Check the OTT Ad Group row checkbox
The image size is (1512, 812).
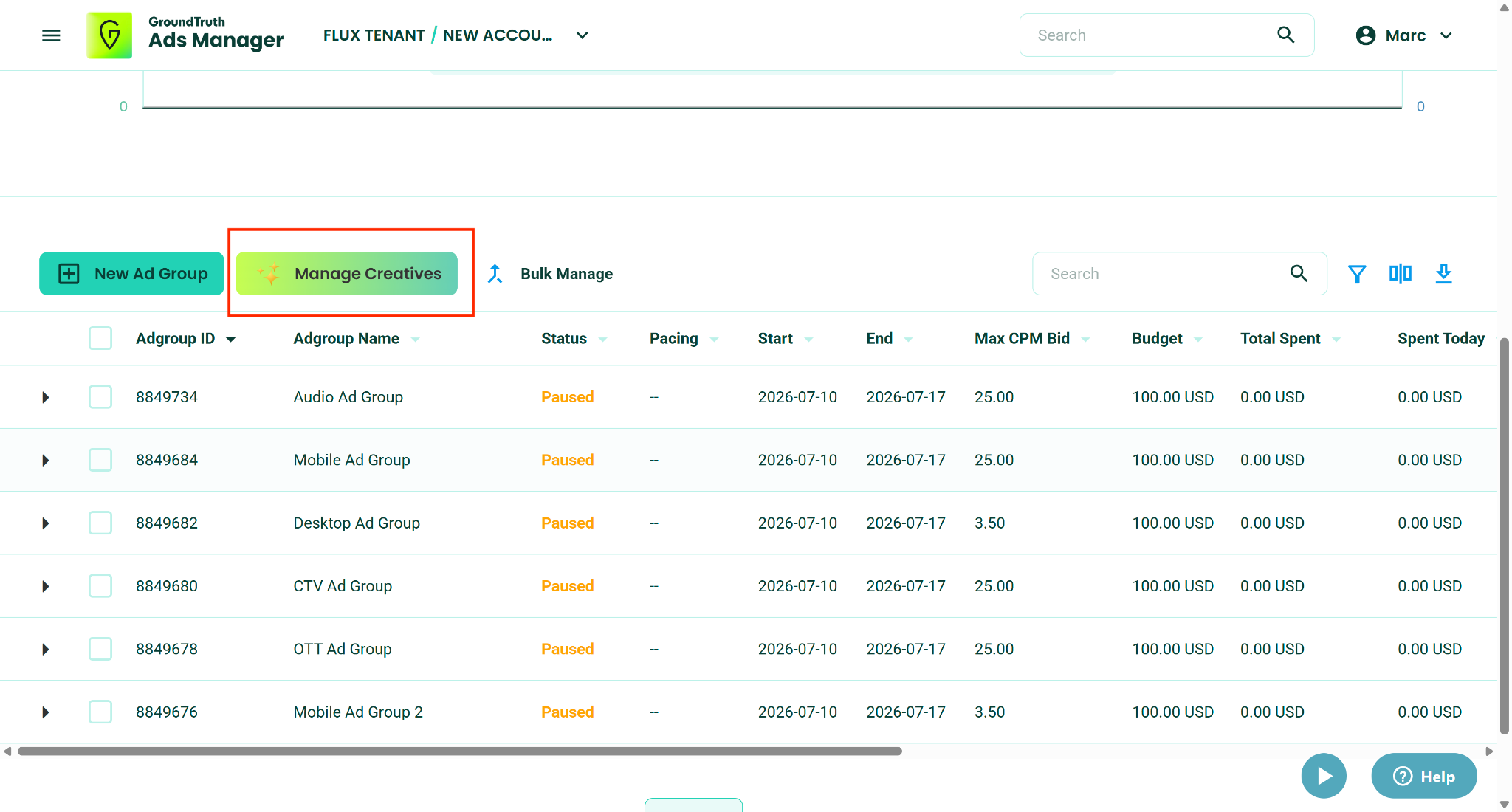pos(100,649)
